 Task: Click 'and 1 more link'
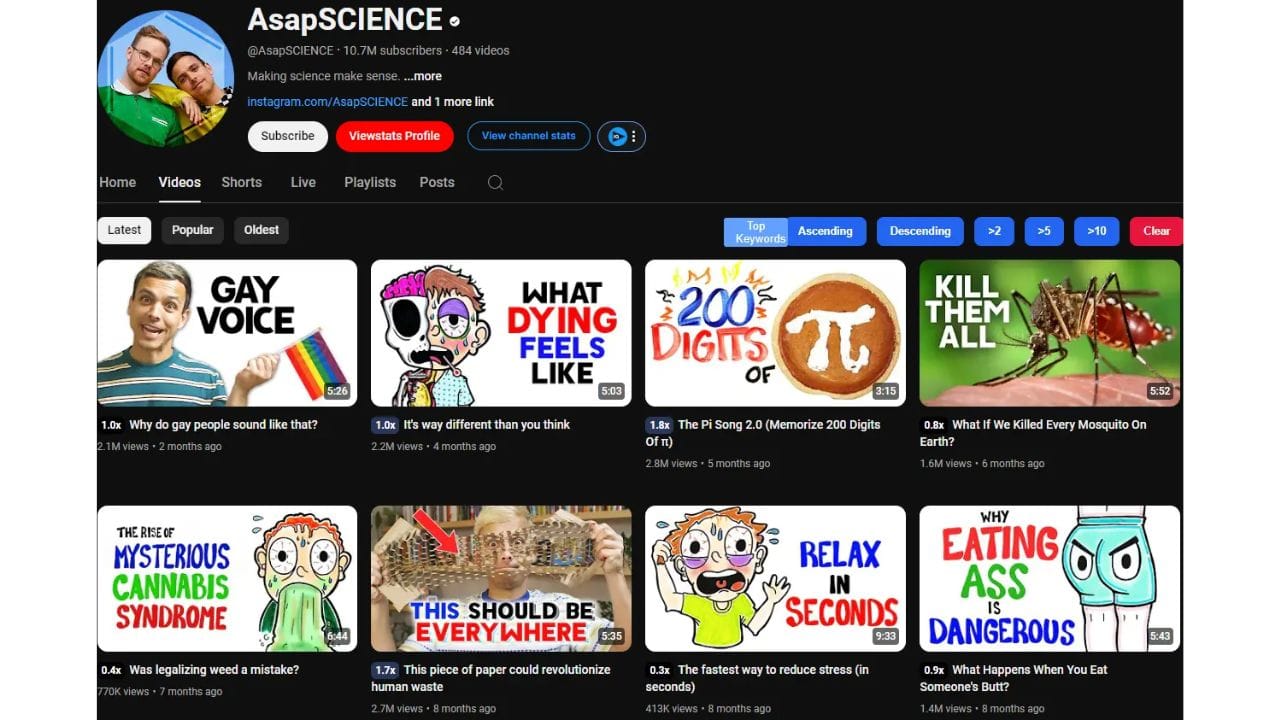(x=453, y=102)
